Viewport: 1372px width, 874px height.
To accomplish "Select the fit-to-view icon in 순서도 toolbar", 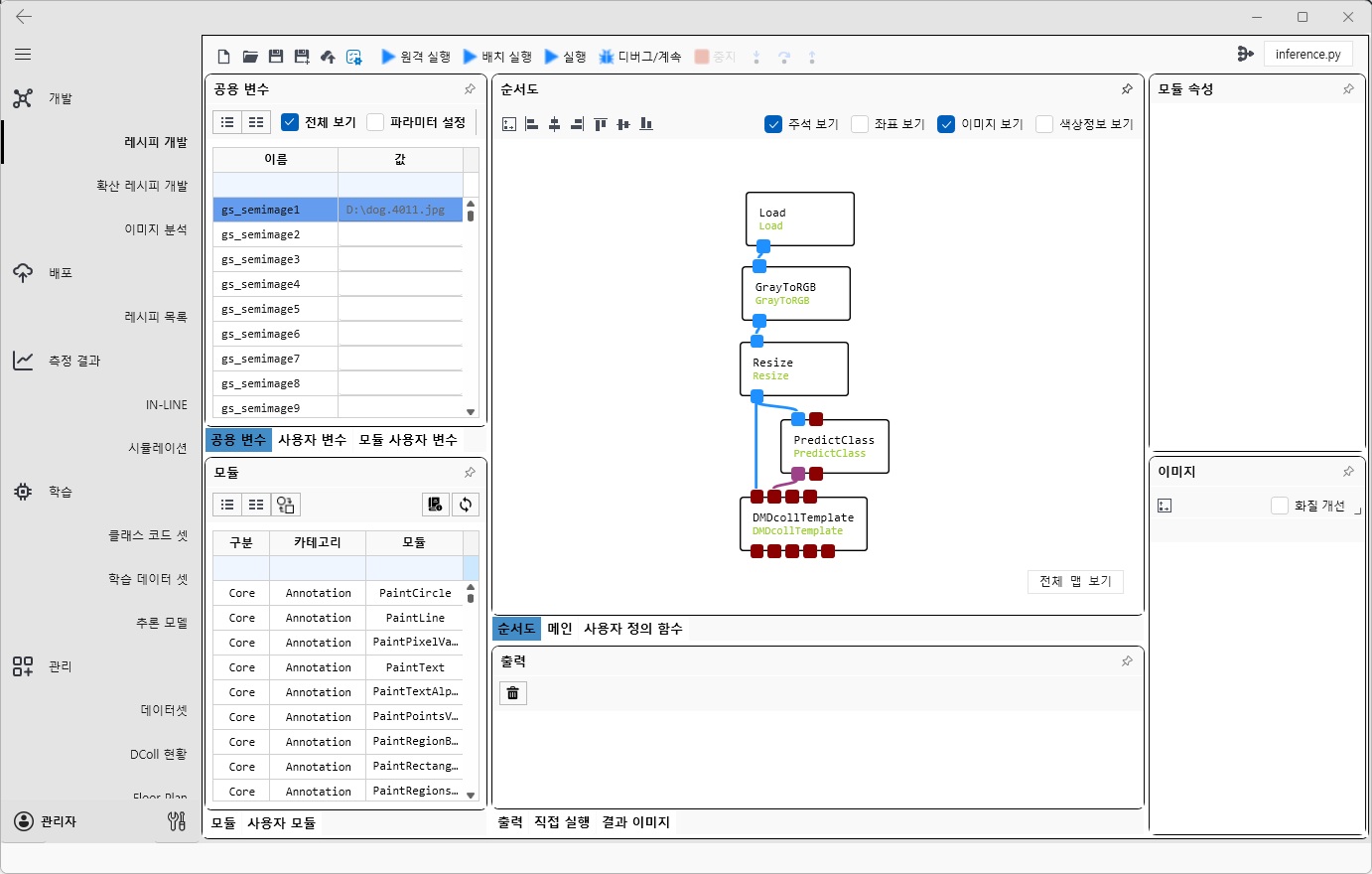I will click(508, 122).
